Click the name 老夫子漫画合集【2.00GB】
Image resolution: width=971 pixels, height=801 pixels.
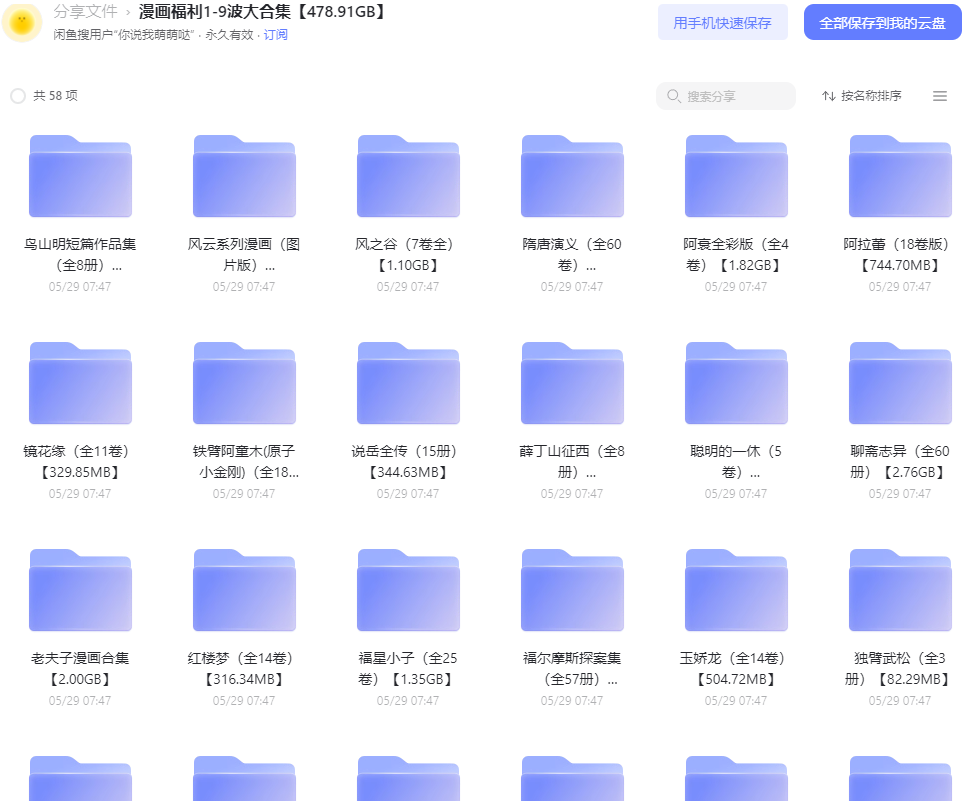81,668
